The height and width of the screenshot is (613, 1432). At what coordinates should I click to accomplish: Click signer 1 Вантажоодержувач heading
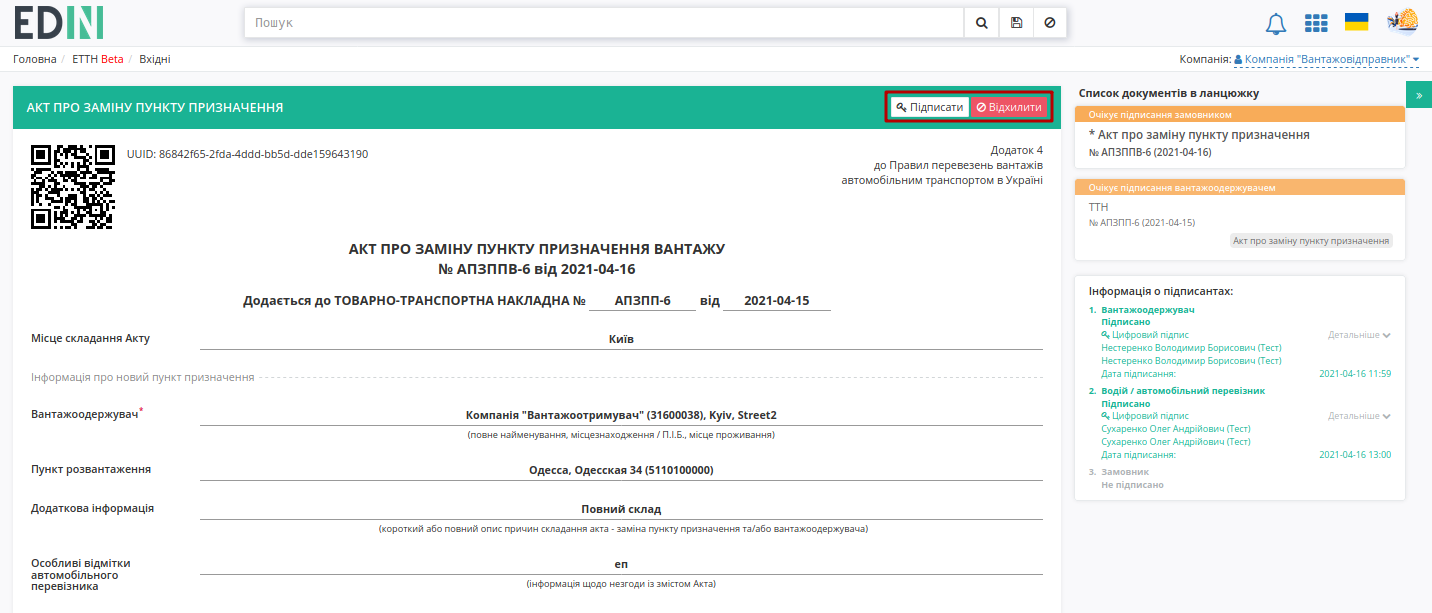click(1148, 310)
